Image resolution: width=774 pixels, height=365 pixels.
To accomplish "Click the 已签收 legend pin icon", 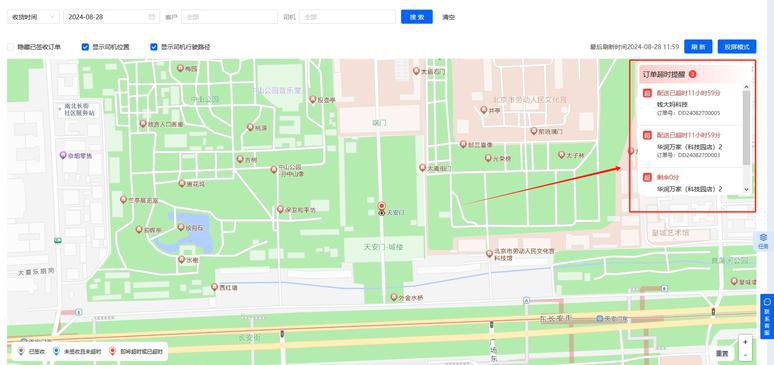I will 20,351.
